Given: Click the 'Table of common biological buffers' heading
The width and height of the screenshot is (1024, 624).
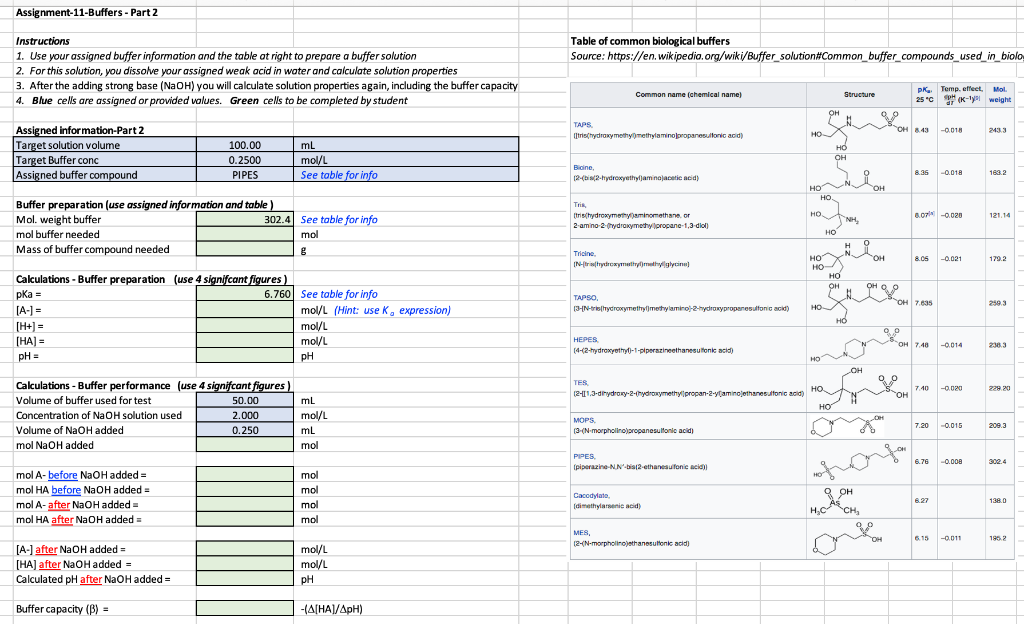Looking at the screenshot, I should 650,41.
